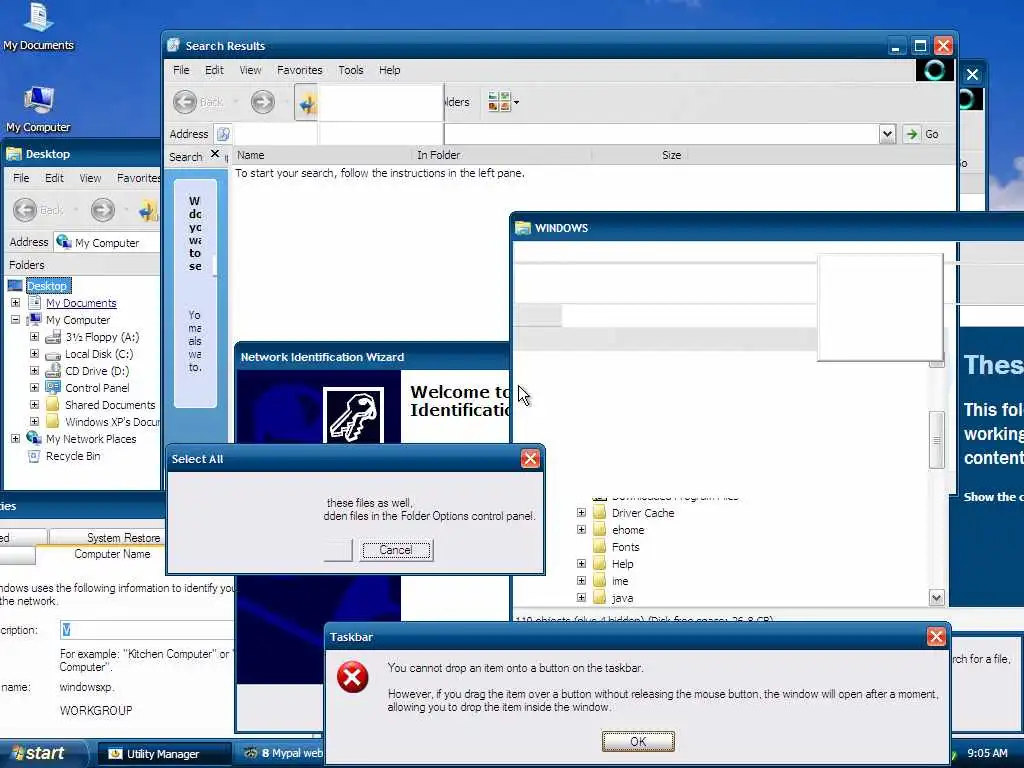Image resolution: width=1024 pixels, height=768 pixels.
Task: Open Favorites menu in Search Results
Action: (x=300, y=70)
